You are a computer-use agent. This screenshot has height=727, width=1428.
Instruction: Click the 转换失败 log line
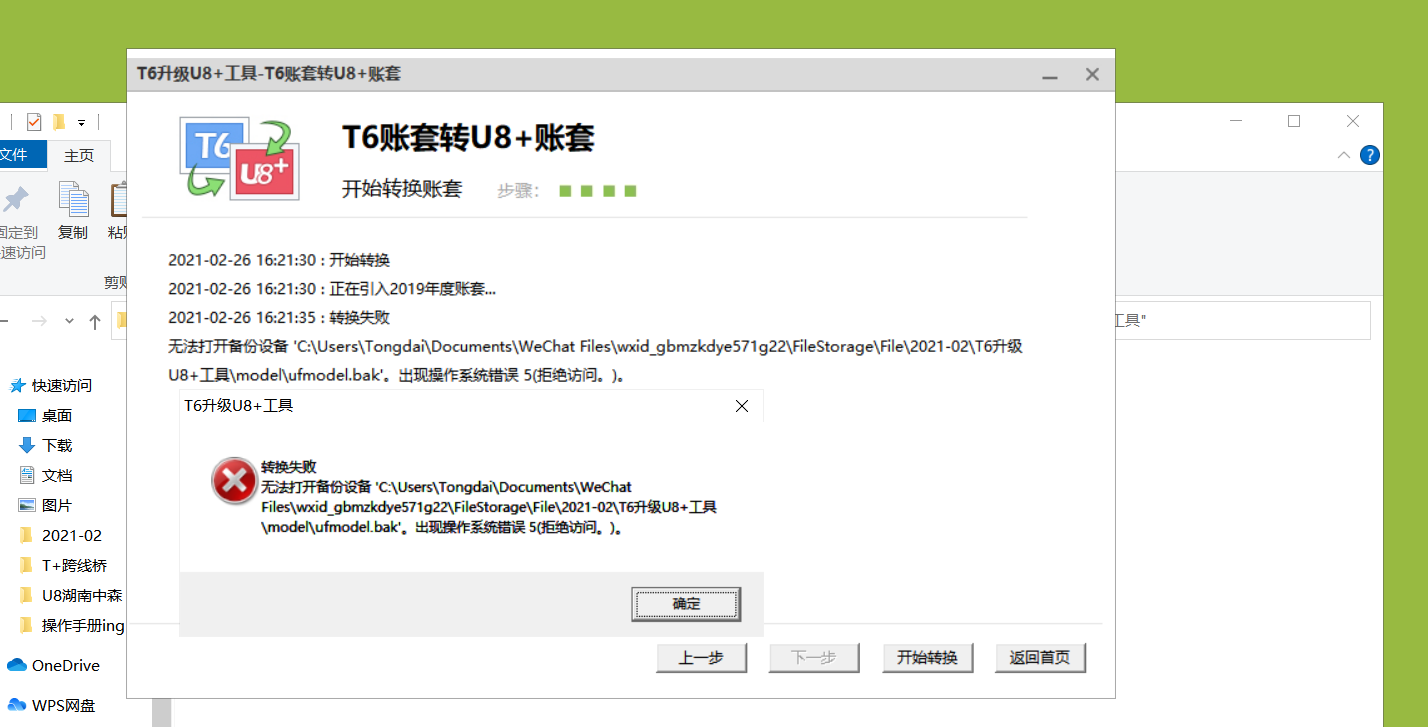click(x=279, y=318)
